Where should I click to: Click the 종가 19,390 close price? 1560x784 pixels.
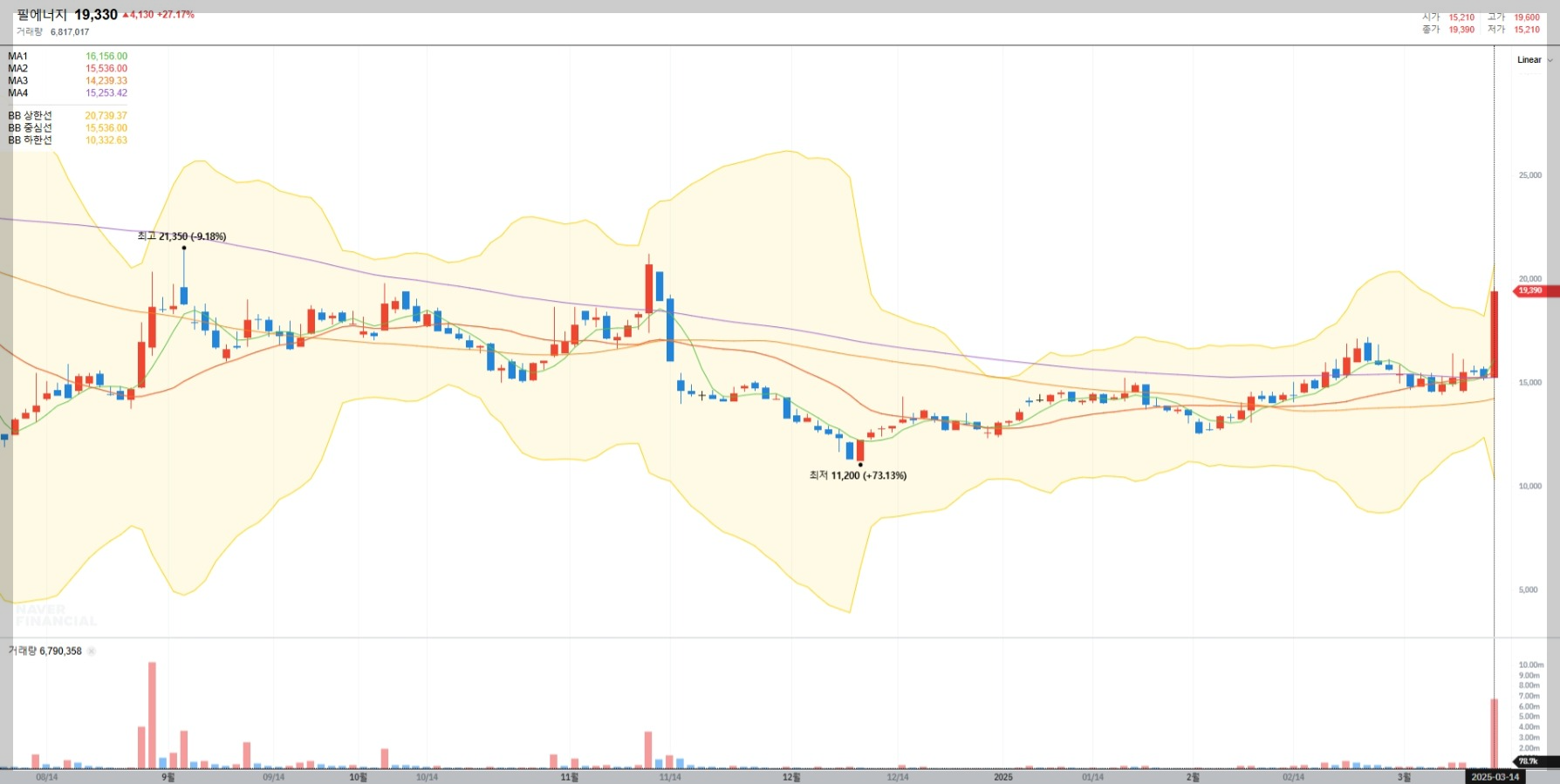point(1448,30)
